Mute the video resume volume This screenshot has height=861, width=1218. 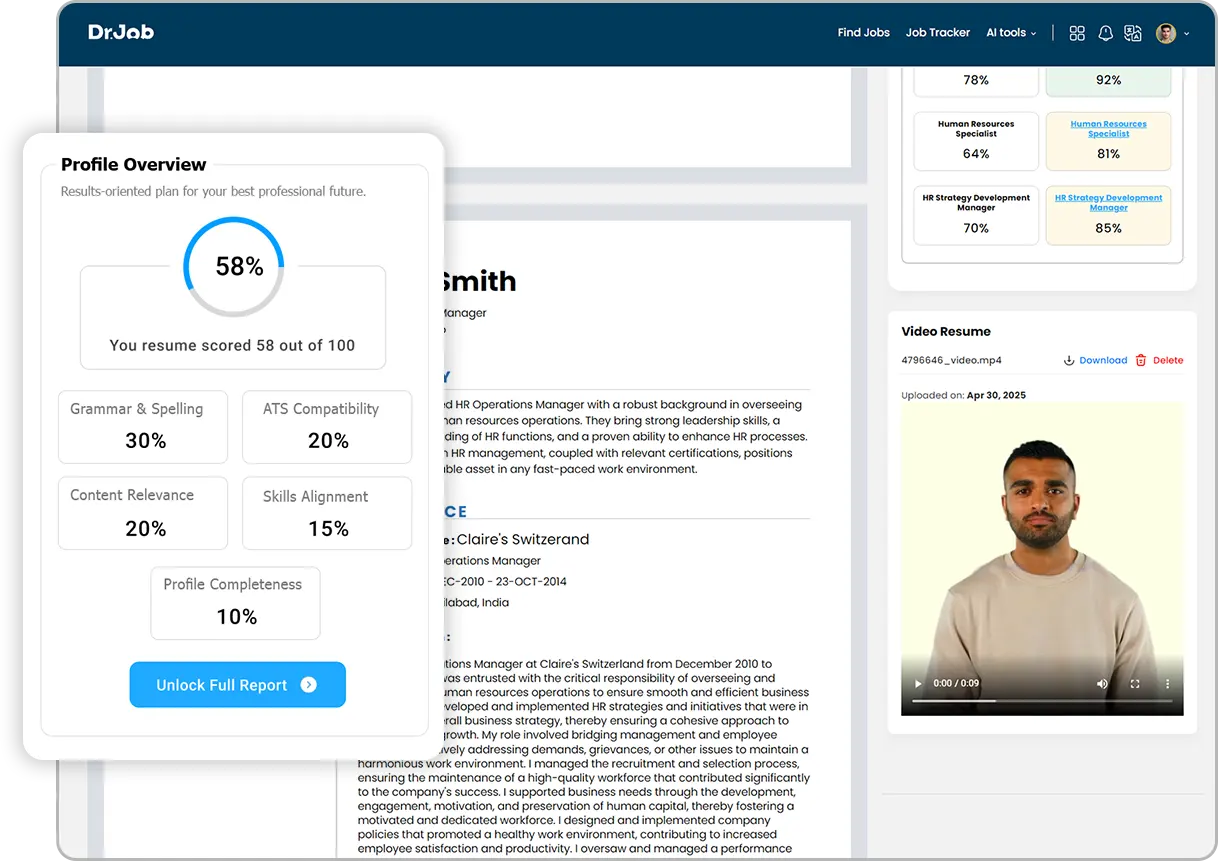click(x=1102, y=684)
